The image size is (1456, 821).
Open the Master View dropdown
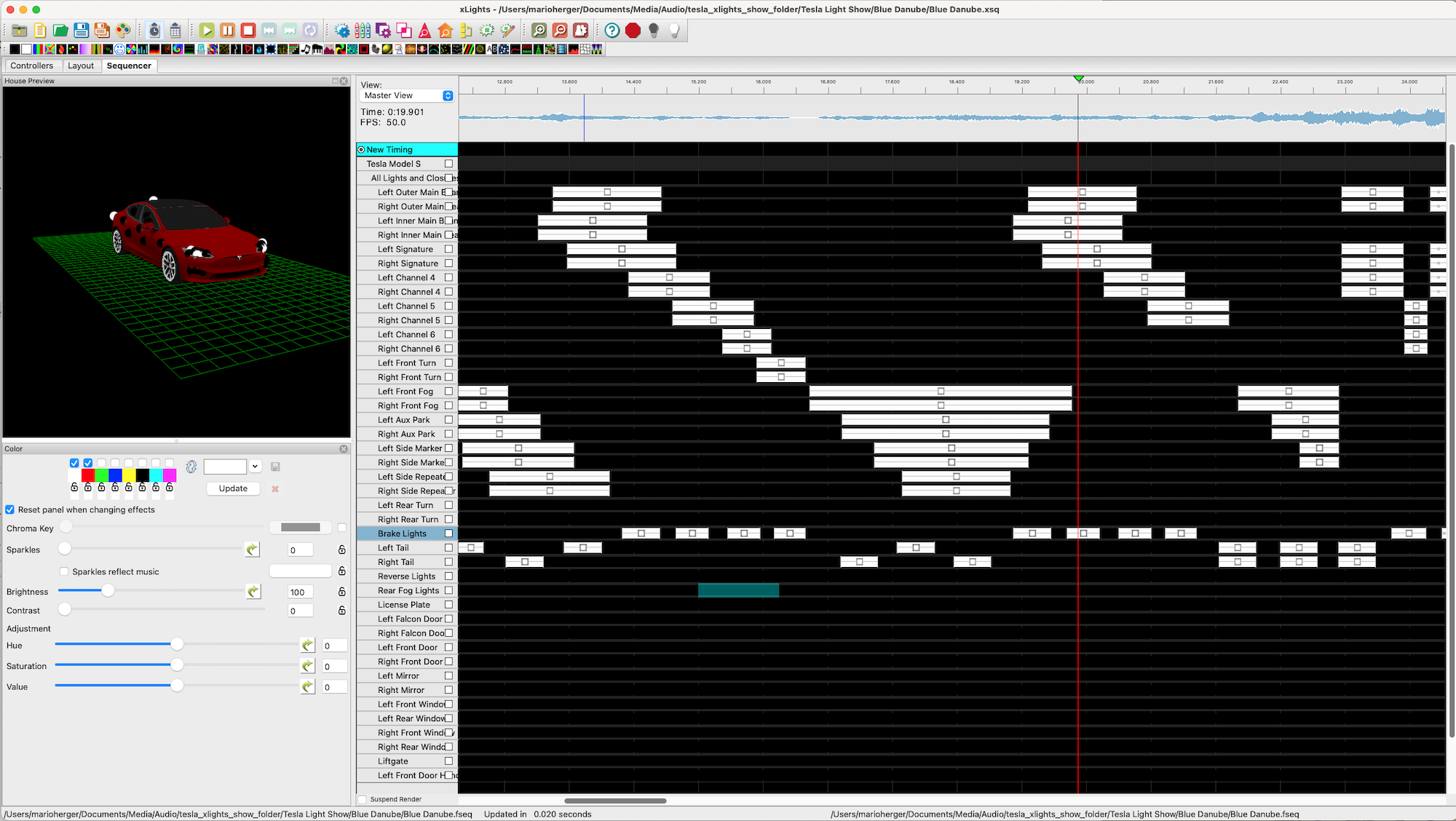[407, 95]
